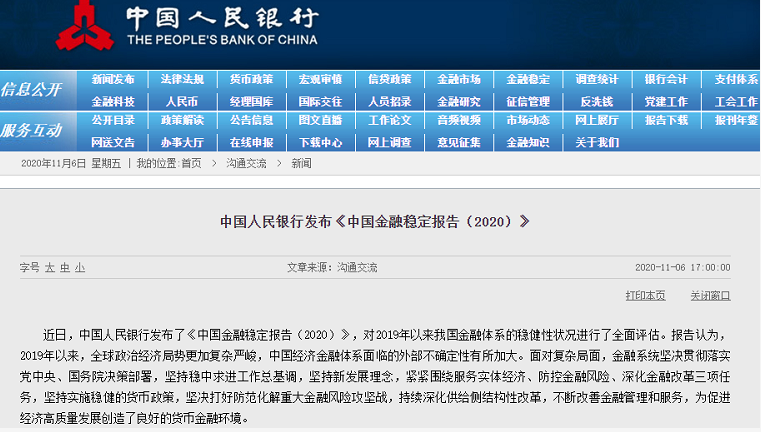The image size is (761, 432).
Task: Open the 新闻发布 navigation item
Action: 113,79
